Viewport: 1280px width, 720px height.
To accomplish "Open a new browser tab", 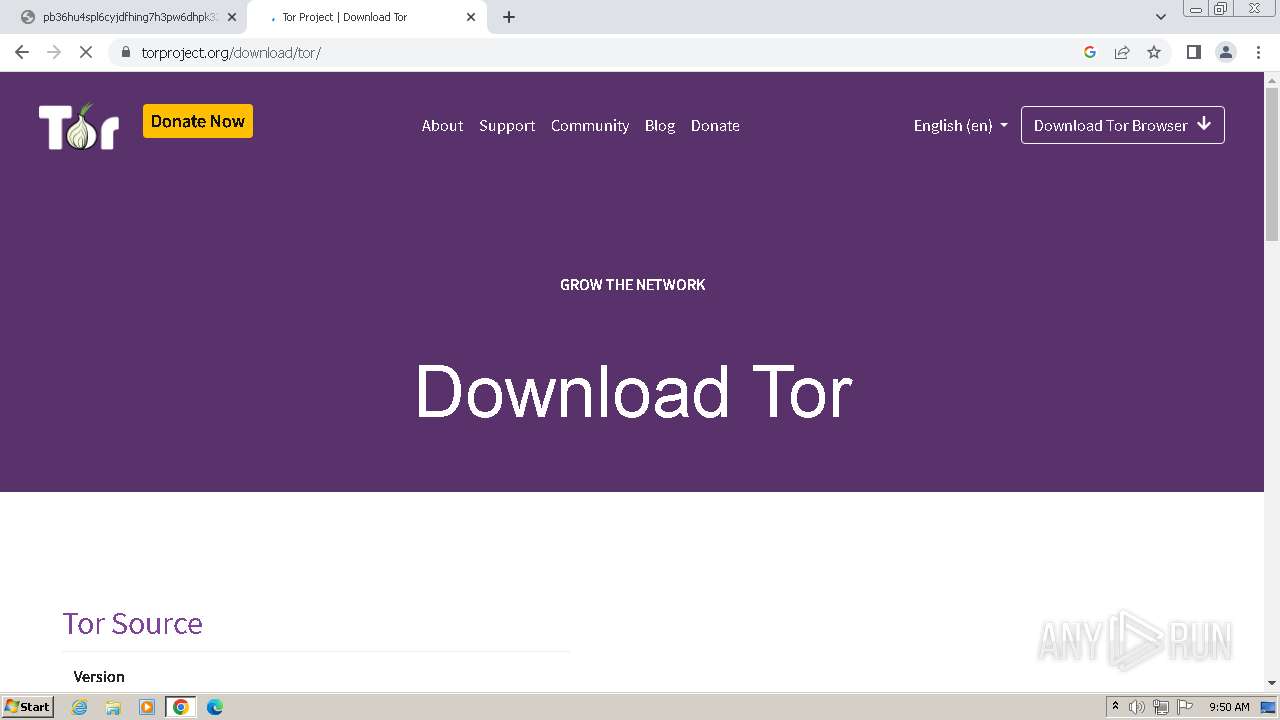I will [x=509, y=17].
